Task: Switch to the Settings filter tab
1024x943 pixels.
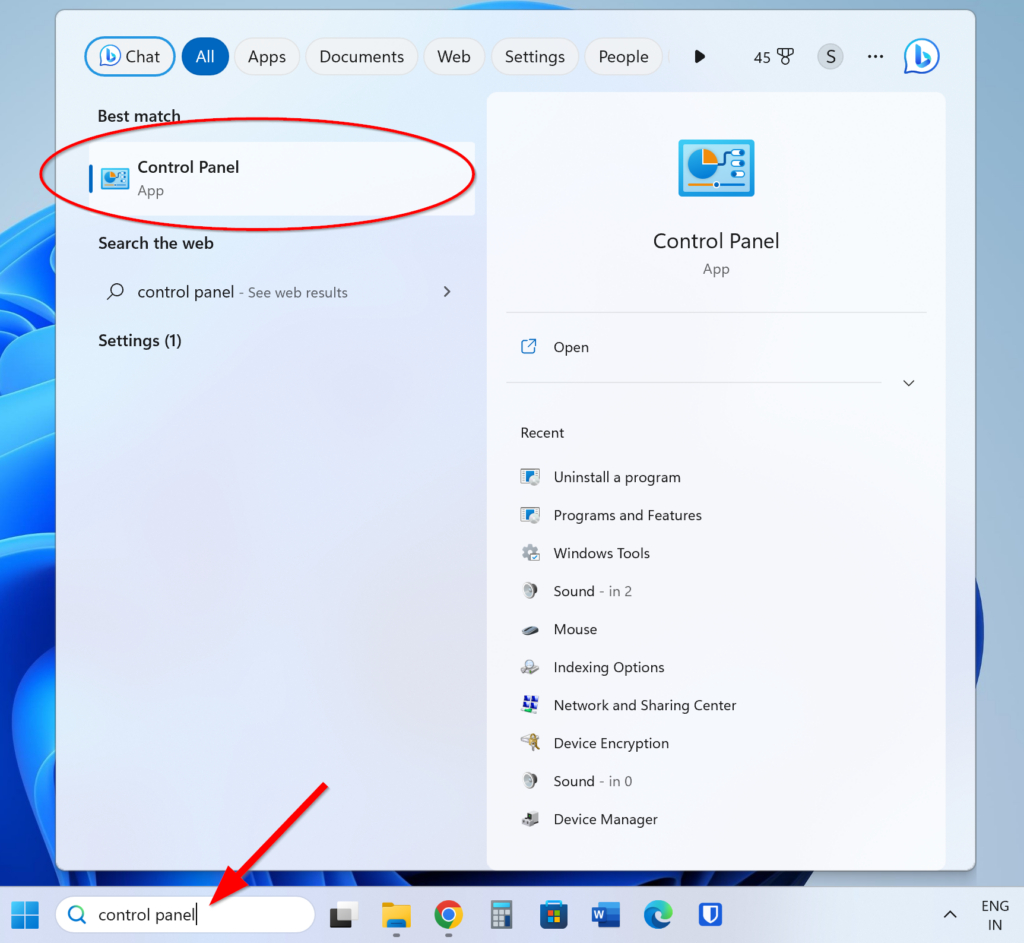Action: point(534,57)
